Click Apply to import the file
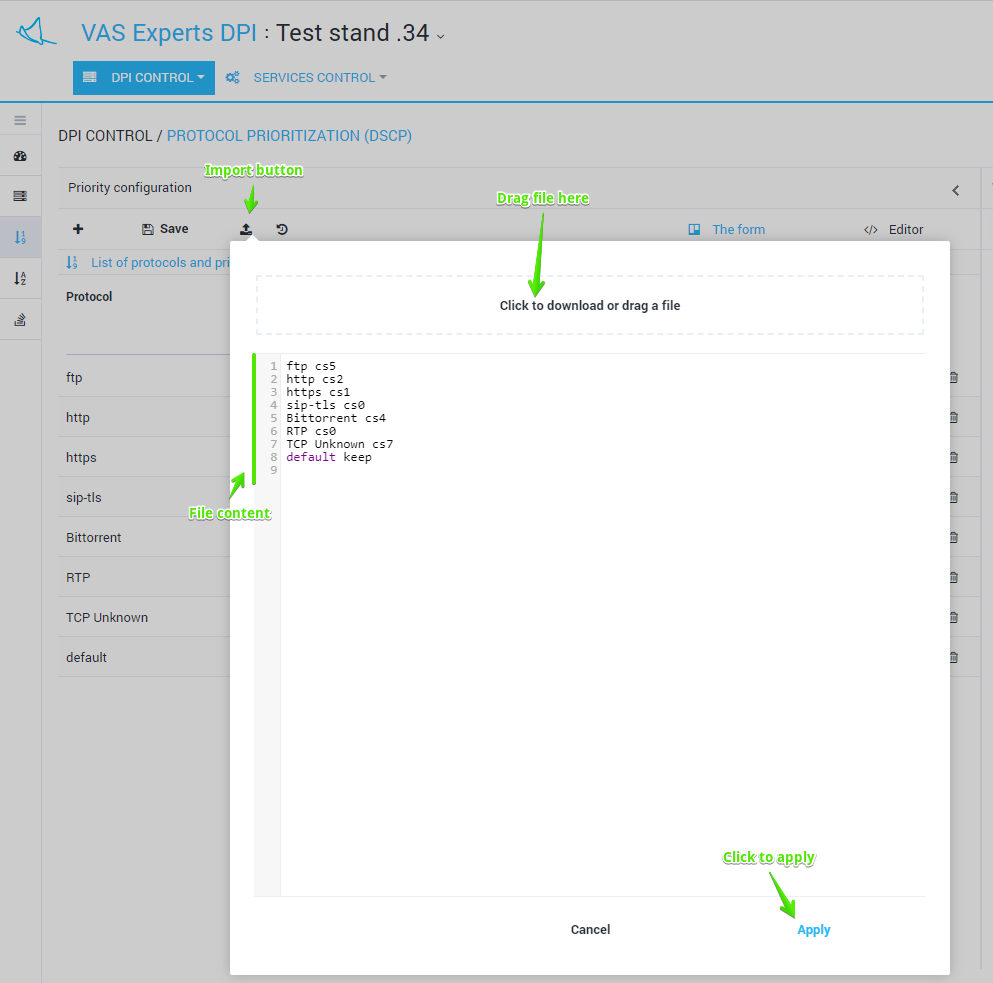The width and height of the screenshot is (993, 983). click(x=813, y=930)
